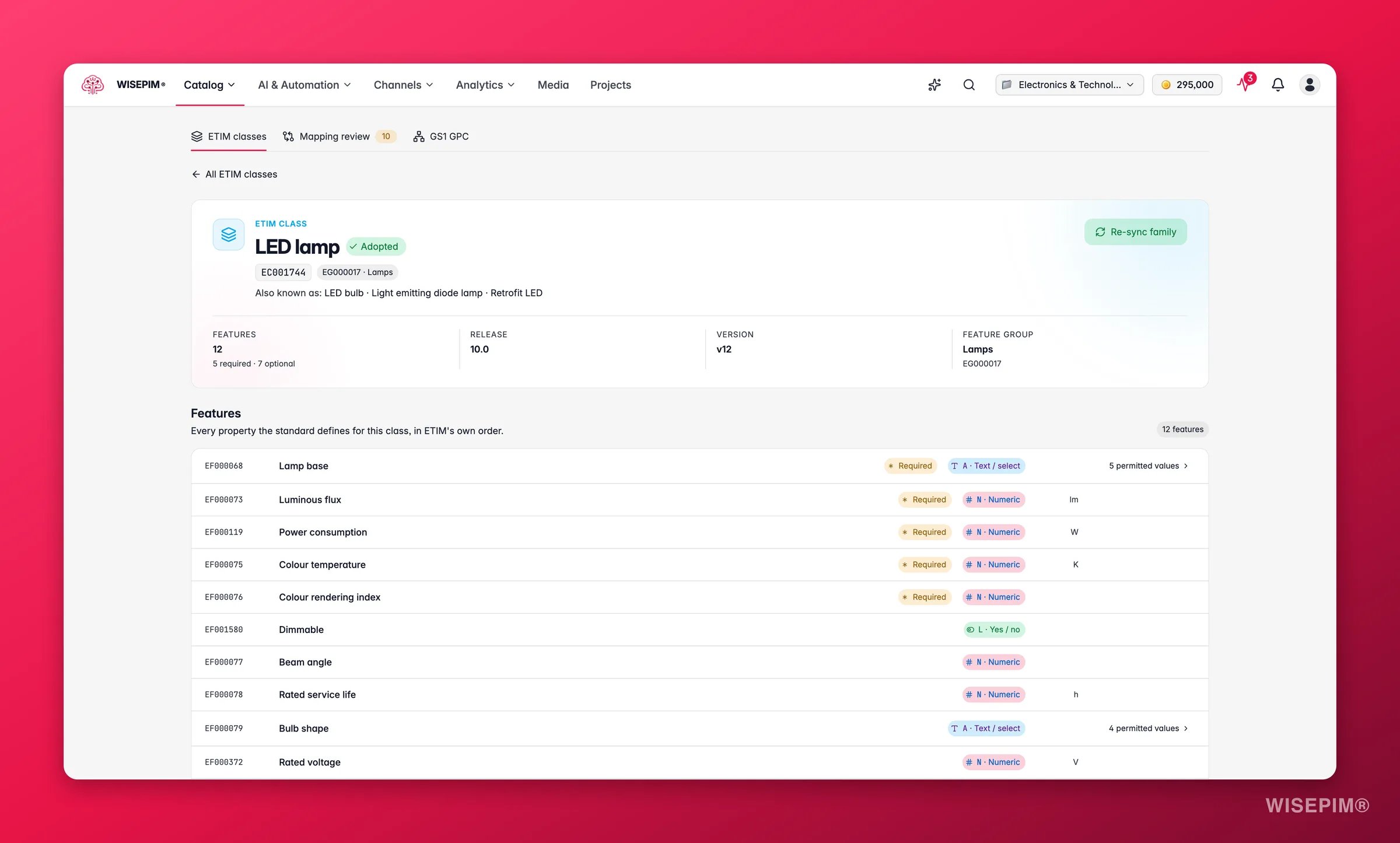Open the search magnifier icon

point(969,85)
